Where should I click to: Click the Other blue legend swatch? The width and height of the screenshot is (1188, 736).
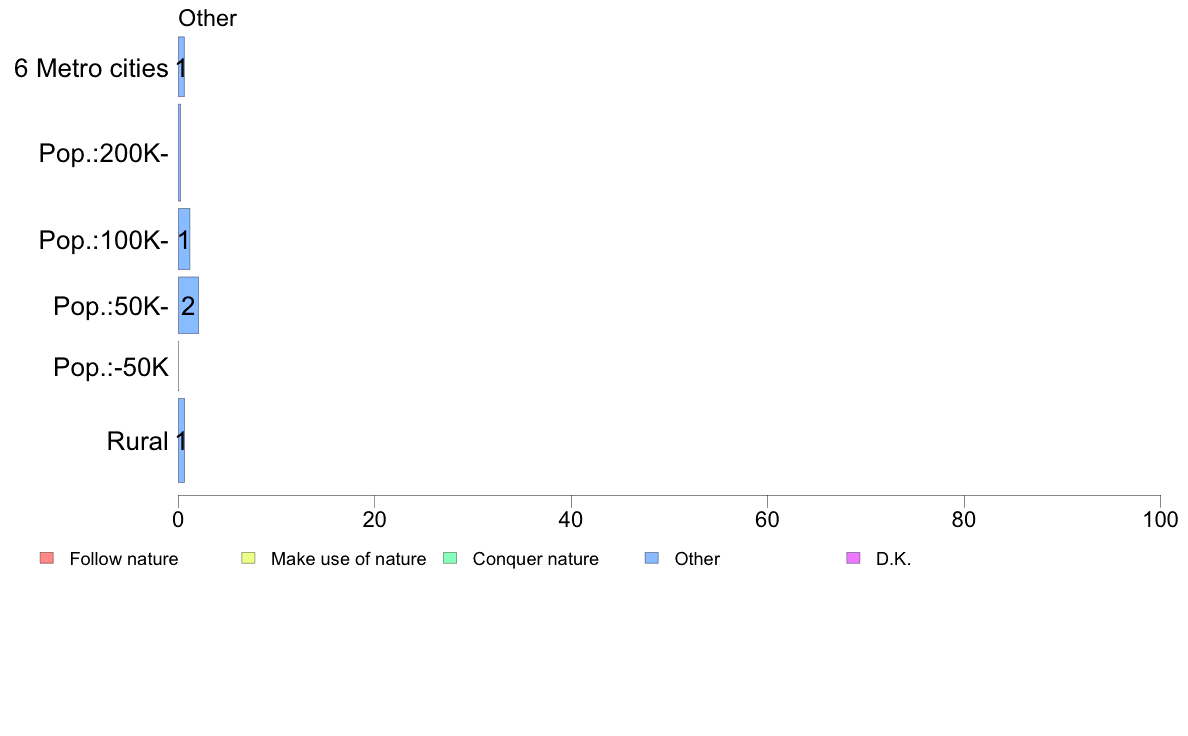click(652, 559)
